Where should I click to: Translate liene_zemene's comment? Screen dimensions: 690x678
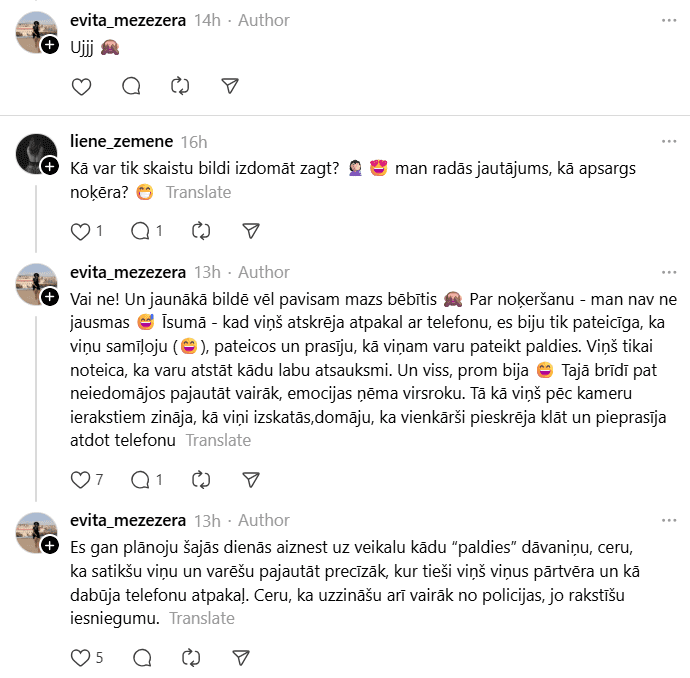(198, 192)
